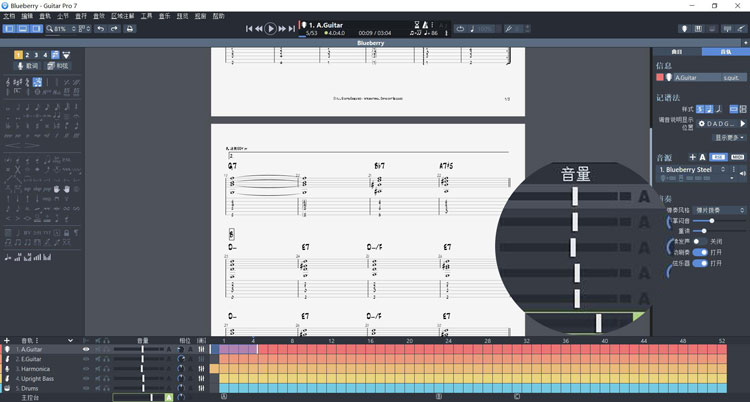Open the 歌词 (lyrics) microphone tool
The height and width of the screenshot is (402, 750).
28,66
